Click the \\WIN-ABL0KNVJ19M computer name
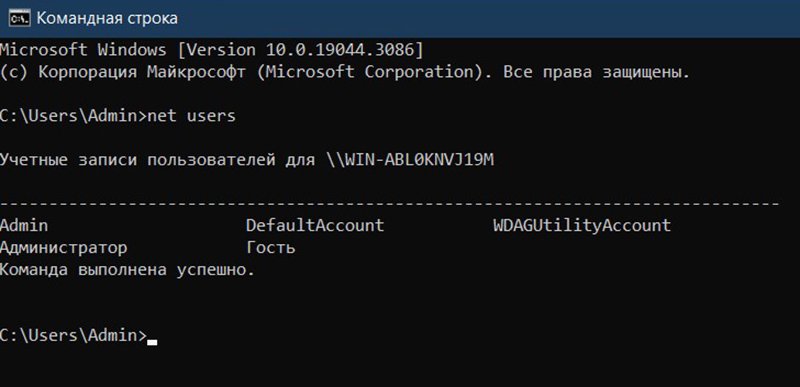The image size is (800, 387). [410, 160]
